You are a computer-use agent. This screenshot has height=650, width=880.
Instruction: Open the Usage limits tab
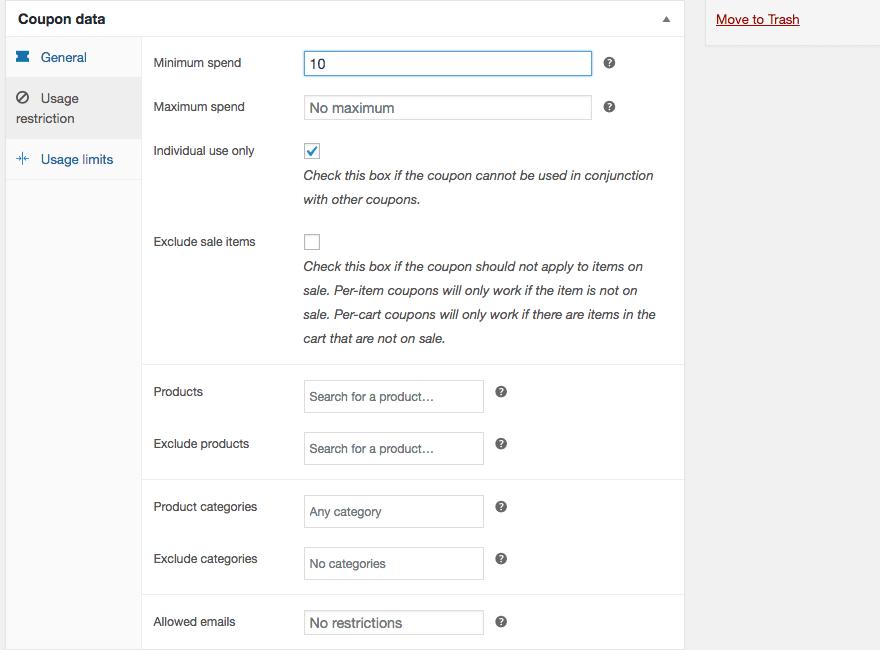click(x=76, y=160)
